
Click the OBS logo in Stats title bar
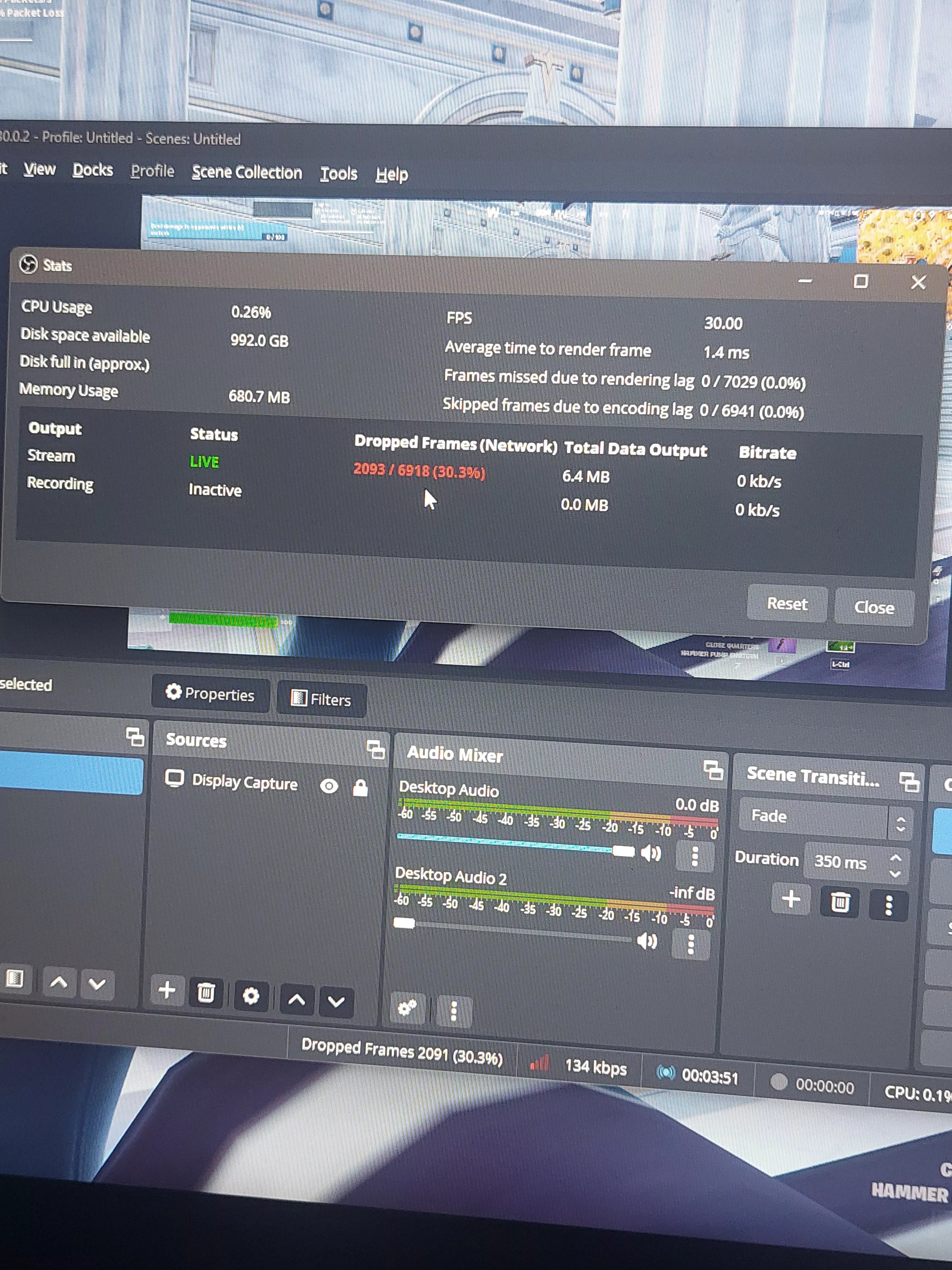coord(28,264)
